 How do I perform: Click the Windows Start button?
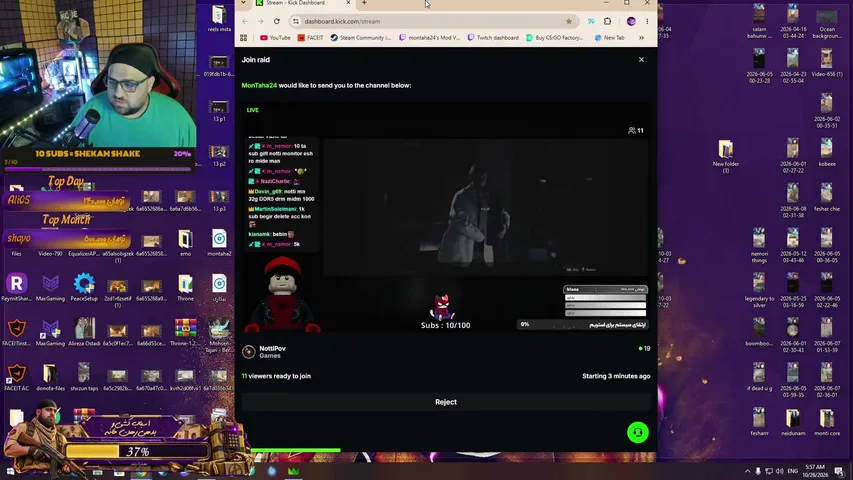click(x=10, y=471)
